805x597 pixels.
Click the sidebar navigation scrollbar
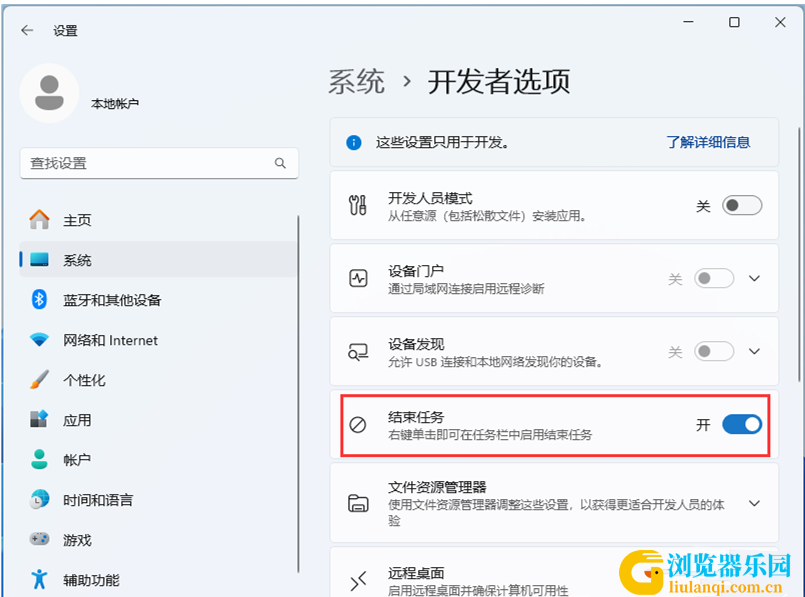coord(298,394)
